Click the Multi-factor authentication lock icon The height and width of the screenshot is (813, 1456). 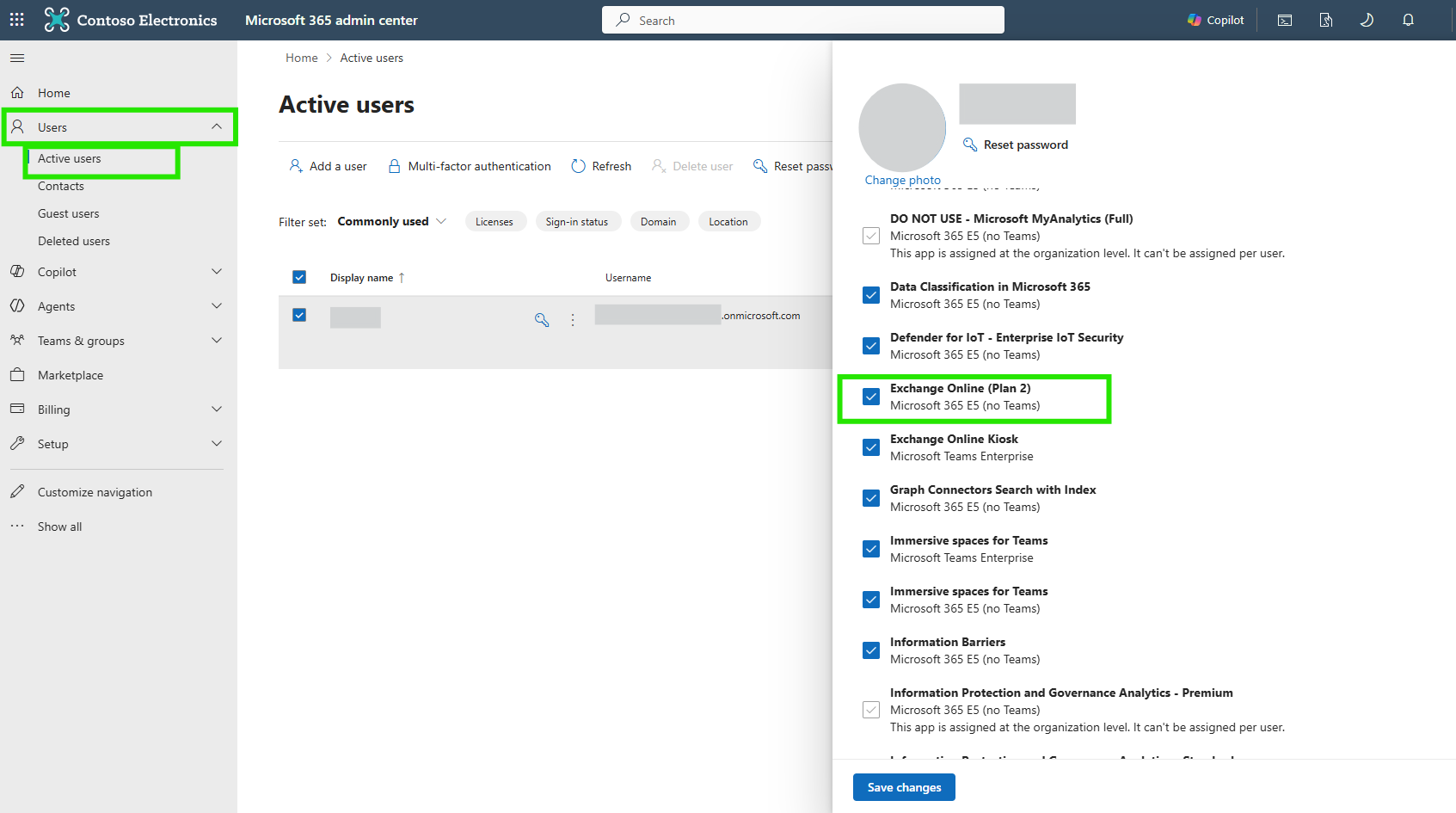[x=395, y=166]
